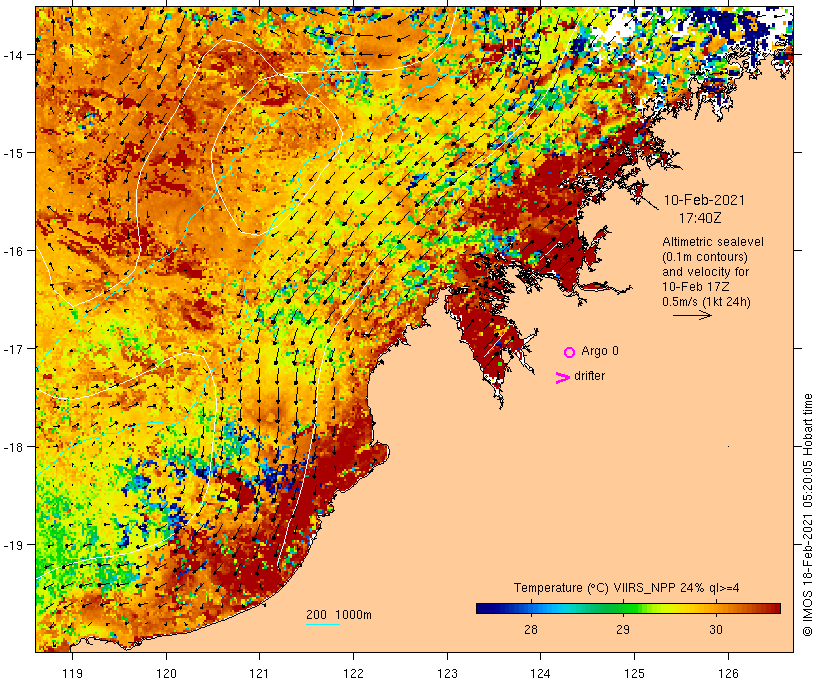Click the magenta drifter arrow symbol
Viewport: 820px width, 680px height.
[x=563, y=378]
